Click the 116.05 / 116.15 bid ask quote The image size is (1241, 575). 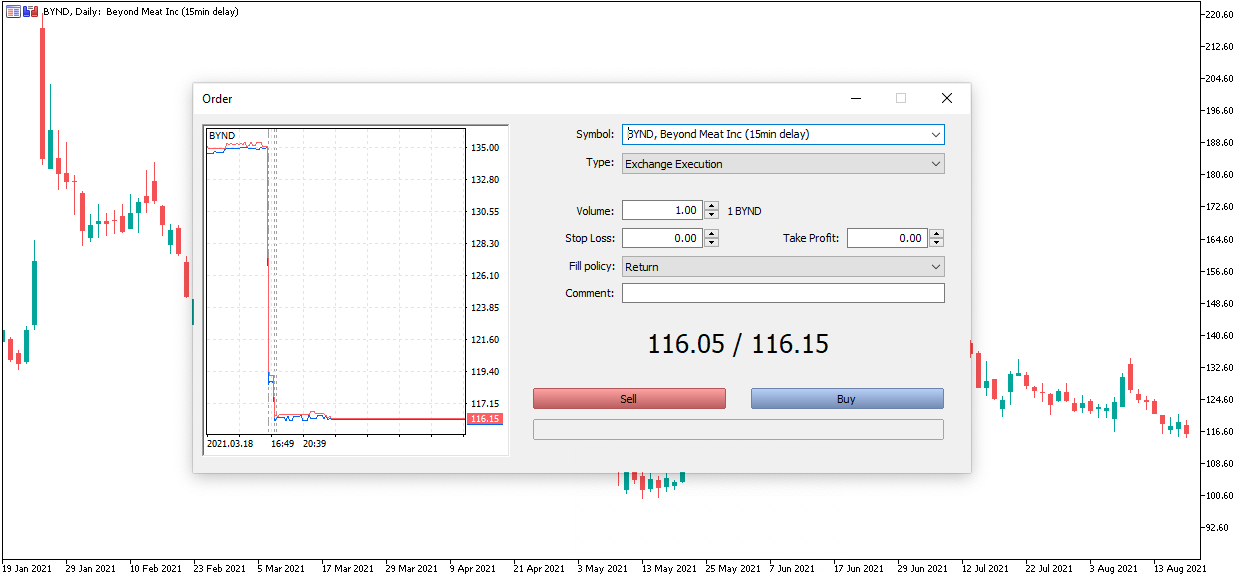pyautogui.click(x=738, y=344)
